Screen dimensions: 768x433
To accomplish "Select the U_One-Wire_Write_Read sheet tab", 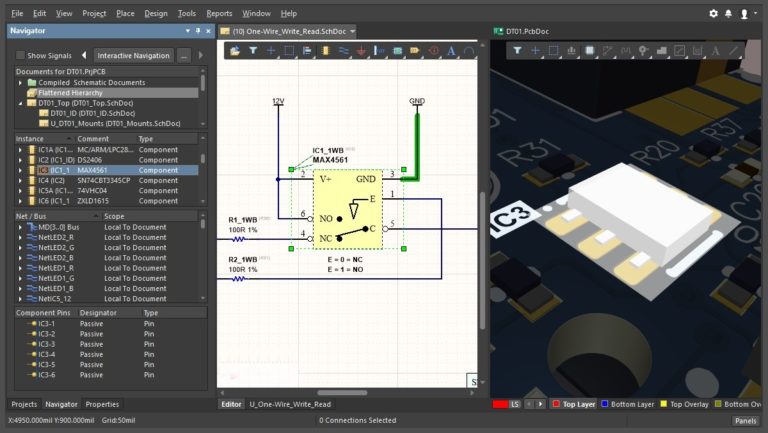I will click(290, 404).
